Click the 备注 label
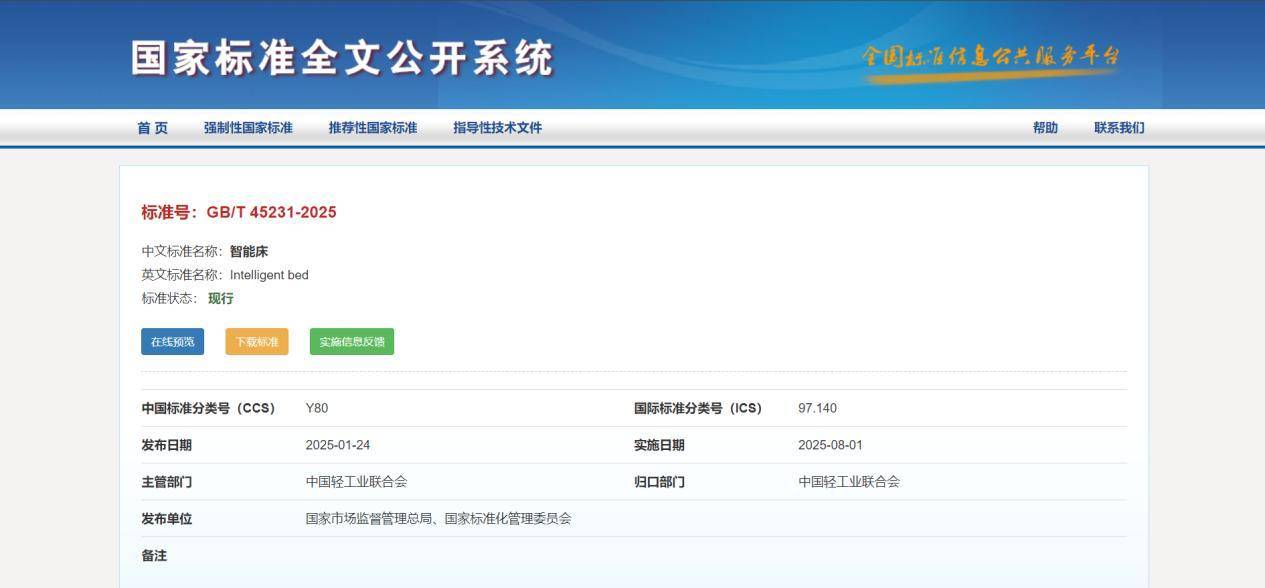The width and height of the screenshot is (1265, 588). (x=154, y=556)
